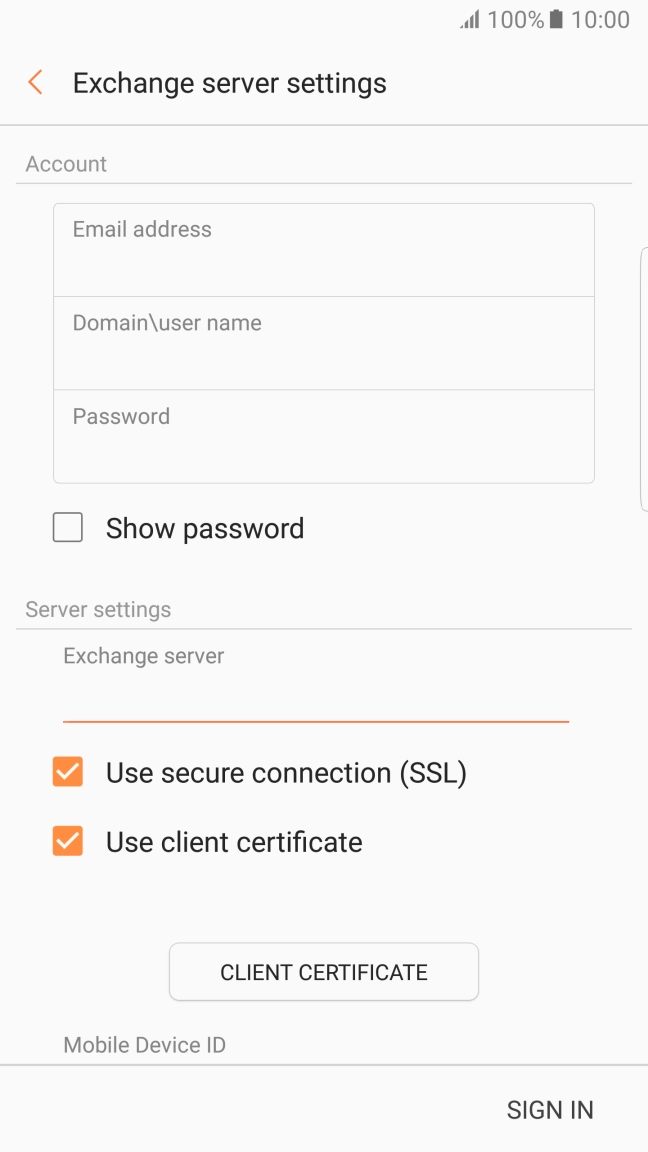Click the Email address input field
Image resolution: width=648 pixels, height=1152 pixels.
click(x=324, y=248)
